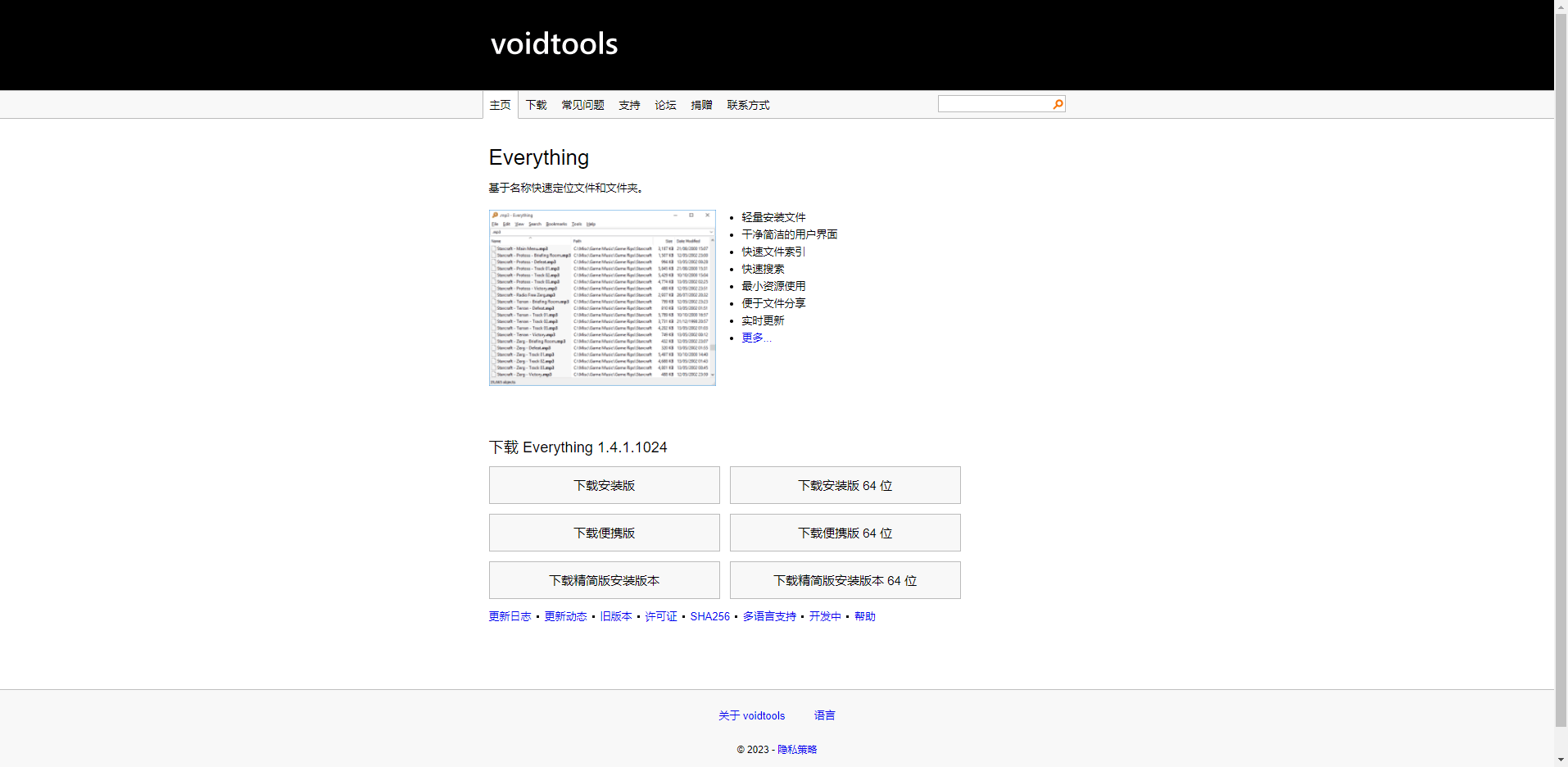
Task: Click inside the site search box
Action: click(x=991, y=103)
